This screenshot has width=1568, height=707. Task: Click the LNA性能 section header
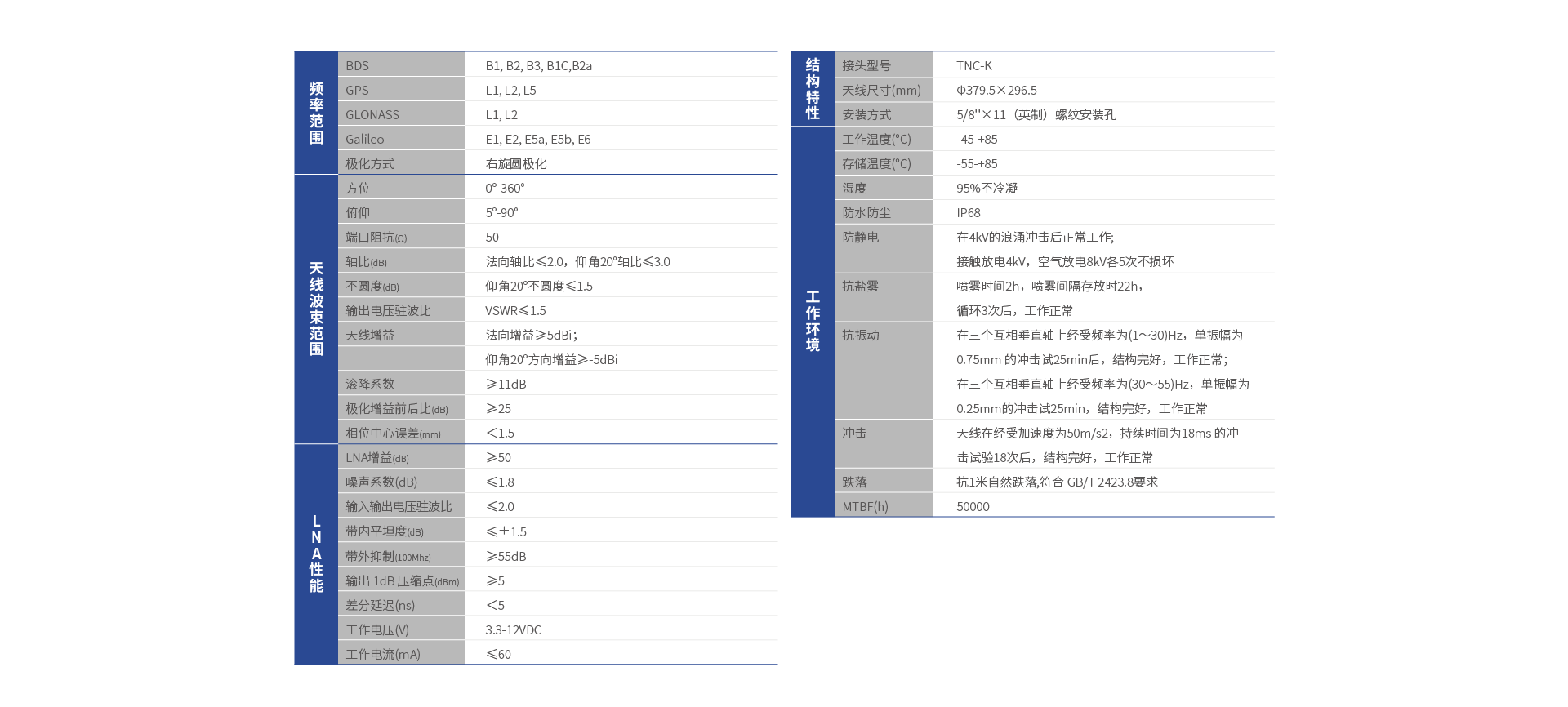pos(316,554)
